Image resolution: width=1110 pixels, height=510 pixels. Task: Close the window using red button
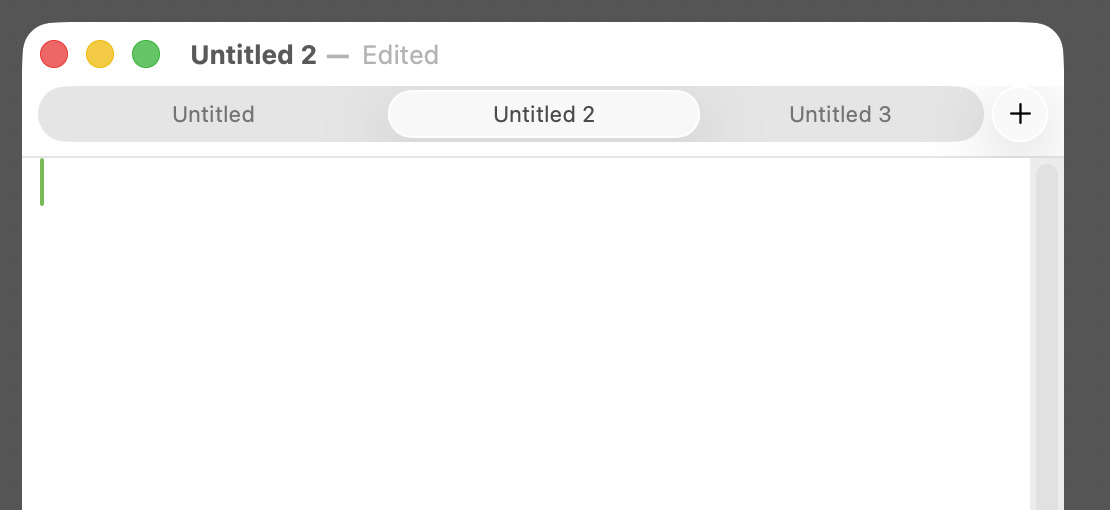54,55
